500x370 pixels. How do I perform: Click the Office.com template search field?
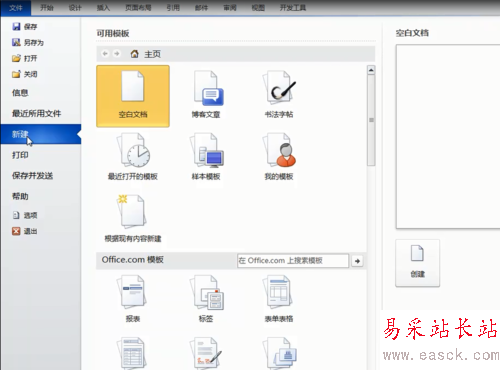(293, 261)
